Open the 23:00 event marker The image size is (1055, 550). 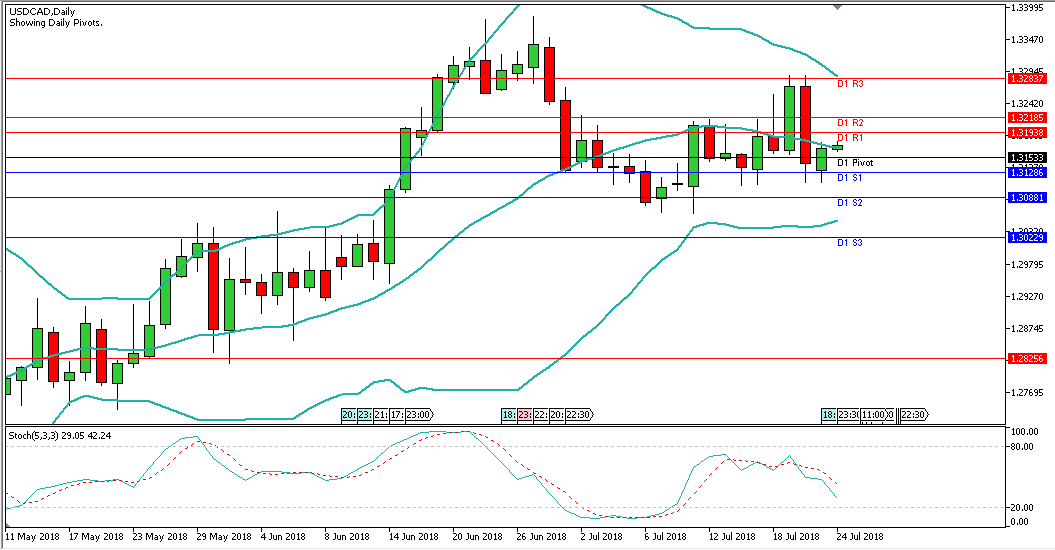(x=418, y=414)
